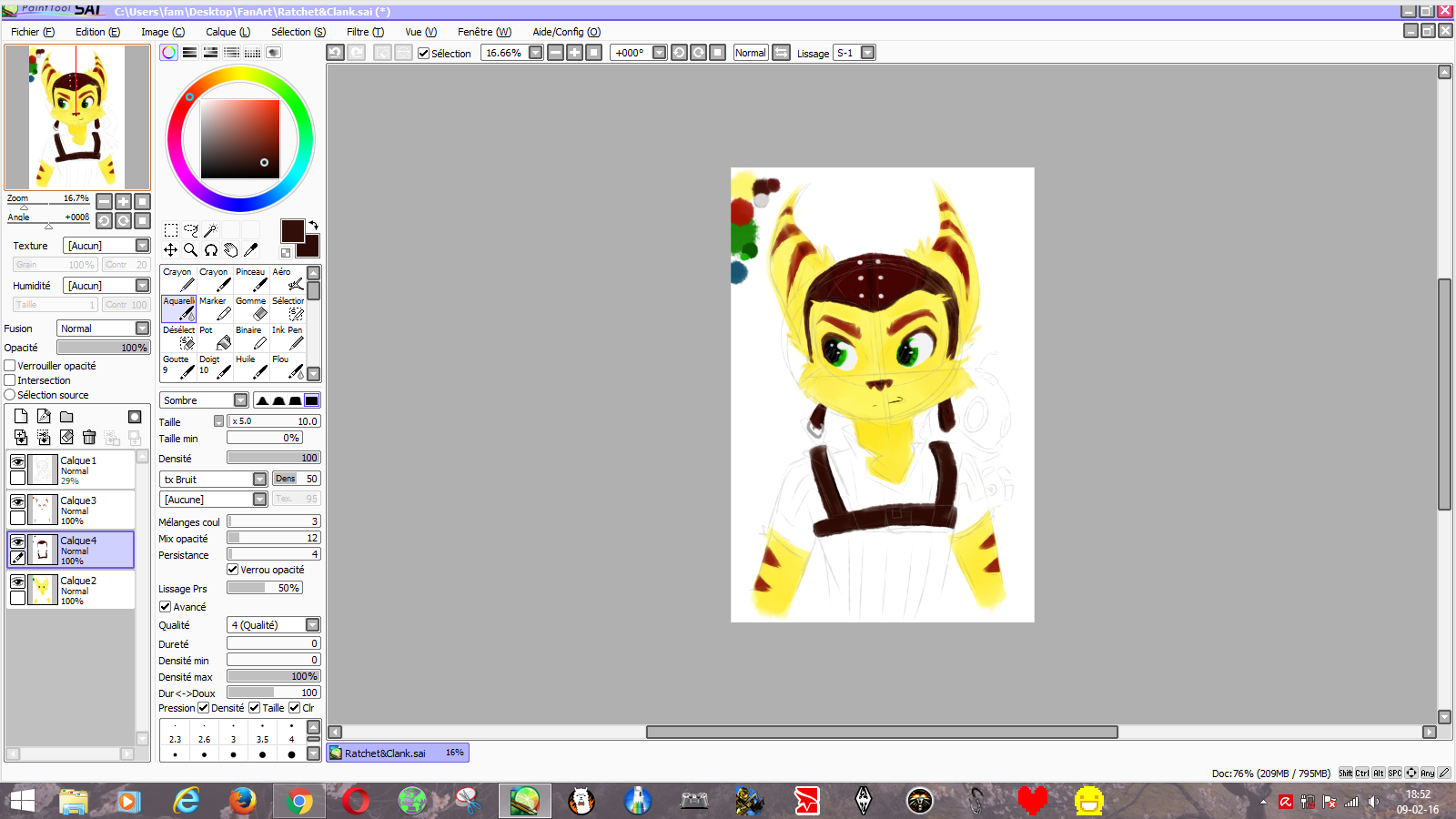Select the rotate view tool
The image size is (1456, 819).
pyautogui.click(x=210, y=249)
